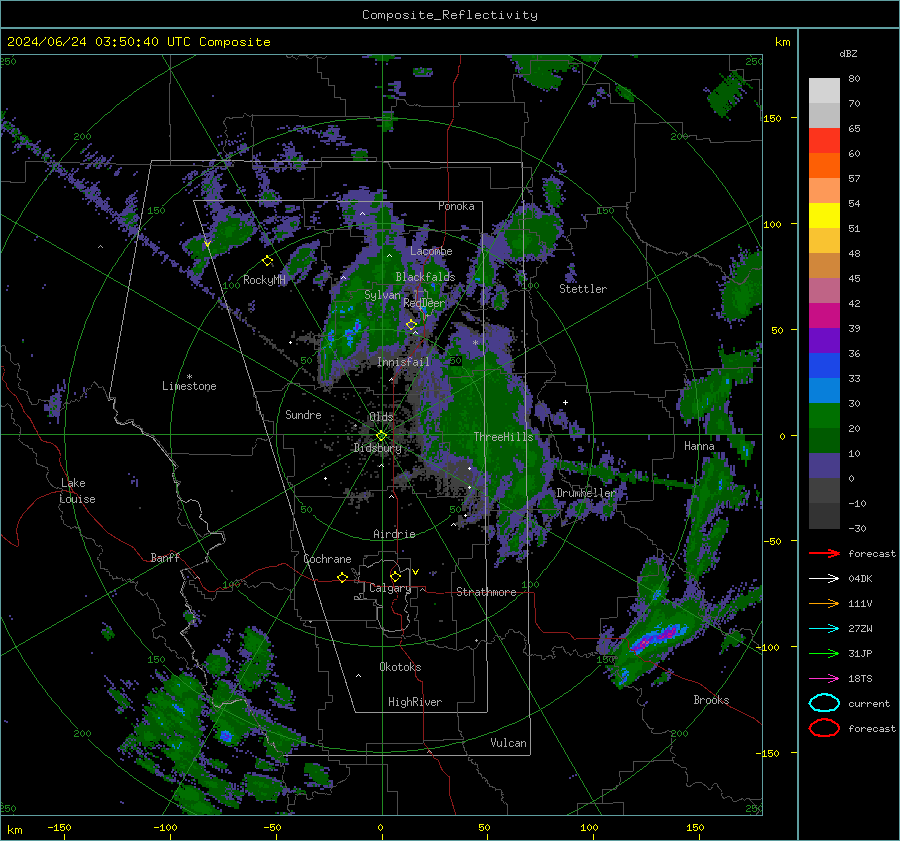Click the Lake Louise label
Screen dimensions: 900x841
point(77,491)
